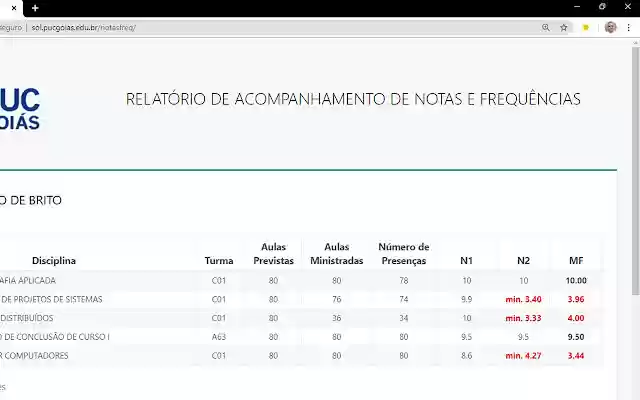Viewport: 640px width, 400px height.
Task: Select the red MF value 3.96
Action: point(576,299)
